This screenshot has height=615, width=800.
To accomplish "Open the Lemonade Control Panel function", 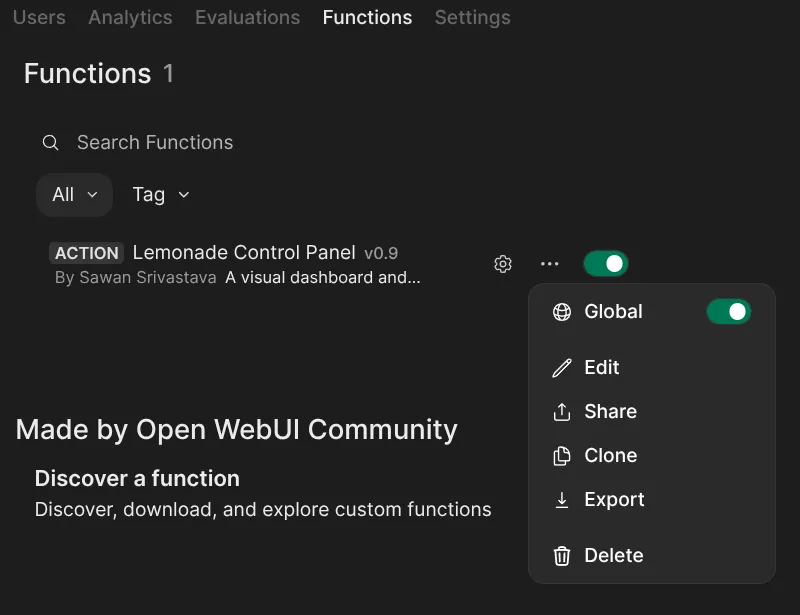I will click(244, 253).
